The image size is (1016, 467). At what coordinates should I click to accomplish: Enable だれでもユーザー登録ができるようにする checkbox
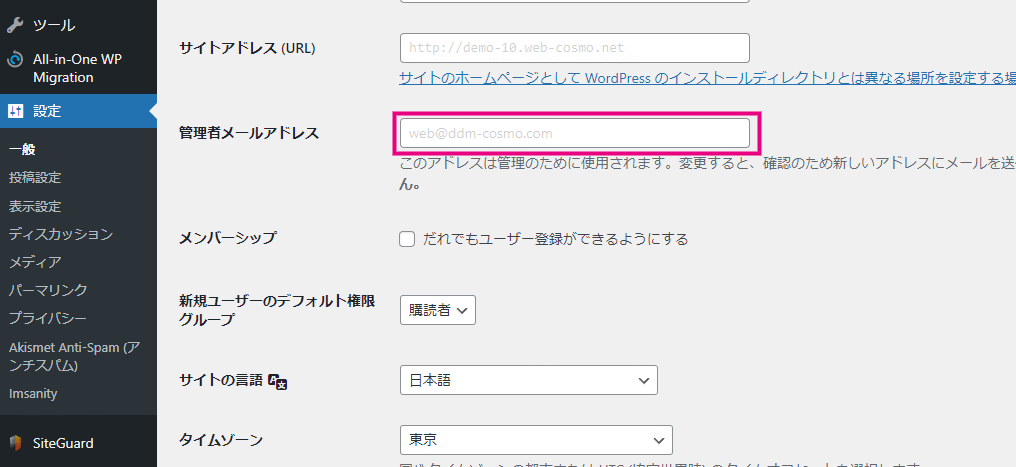point(407,239)
